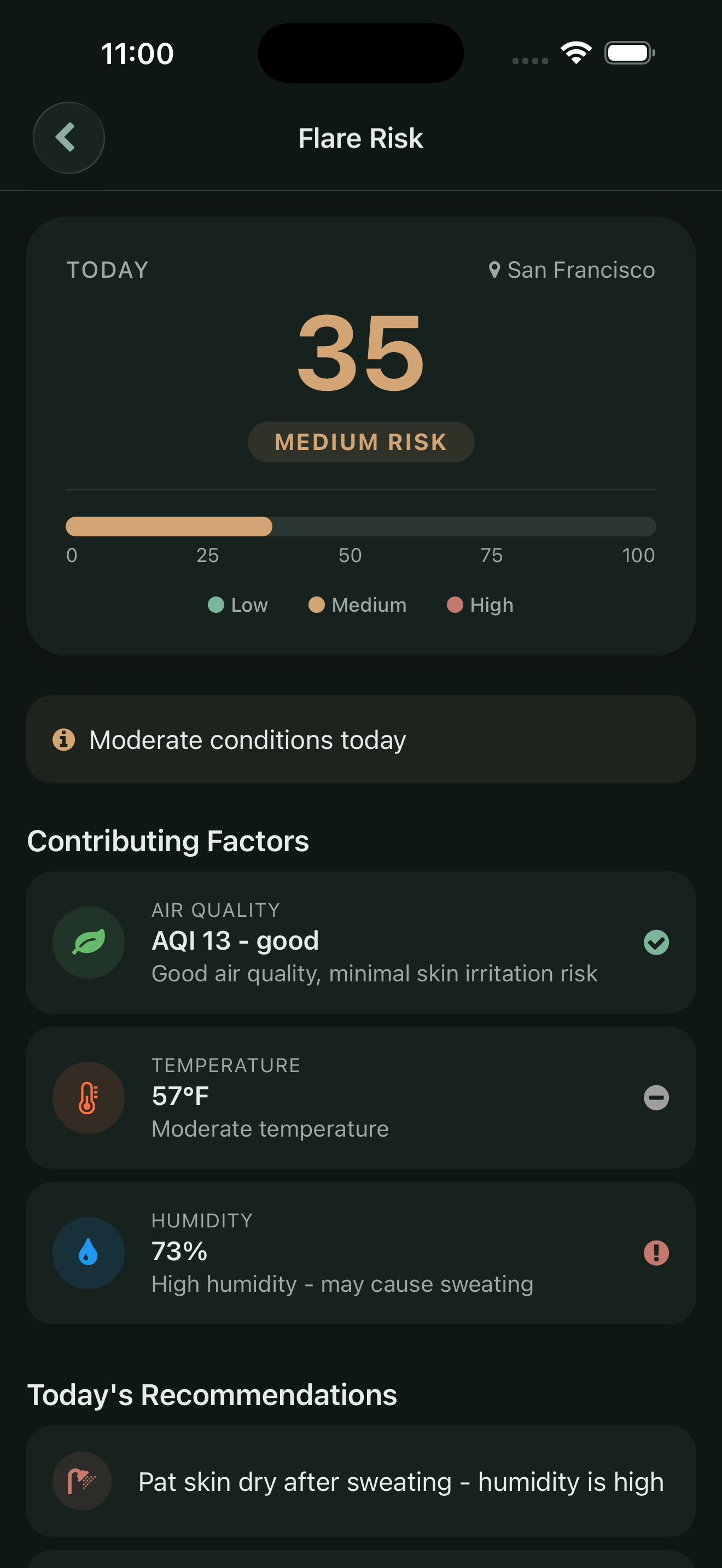Tap the shower icon in recommendations
Image resolution: width=722 pixels, height=1568 pixels.
coord(83,1482)
